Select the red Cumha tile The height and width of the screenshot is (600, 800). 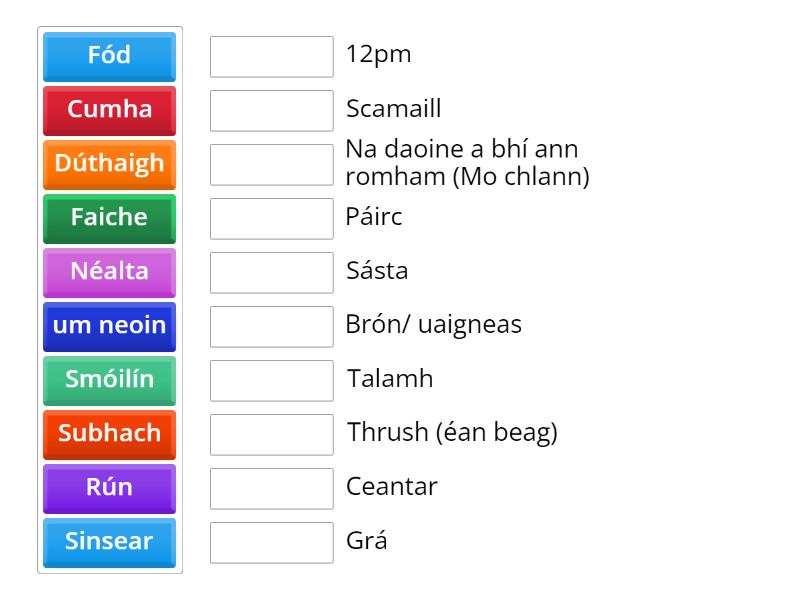(x=109, y=110)
